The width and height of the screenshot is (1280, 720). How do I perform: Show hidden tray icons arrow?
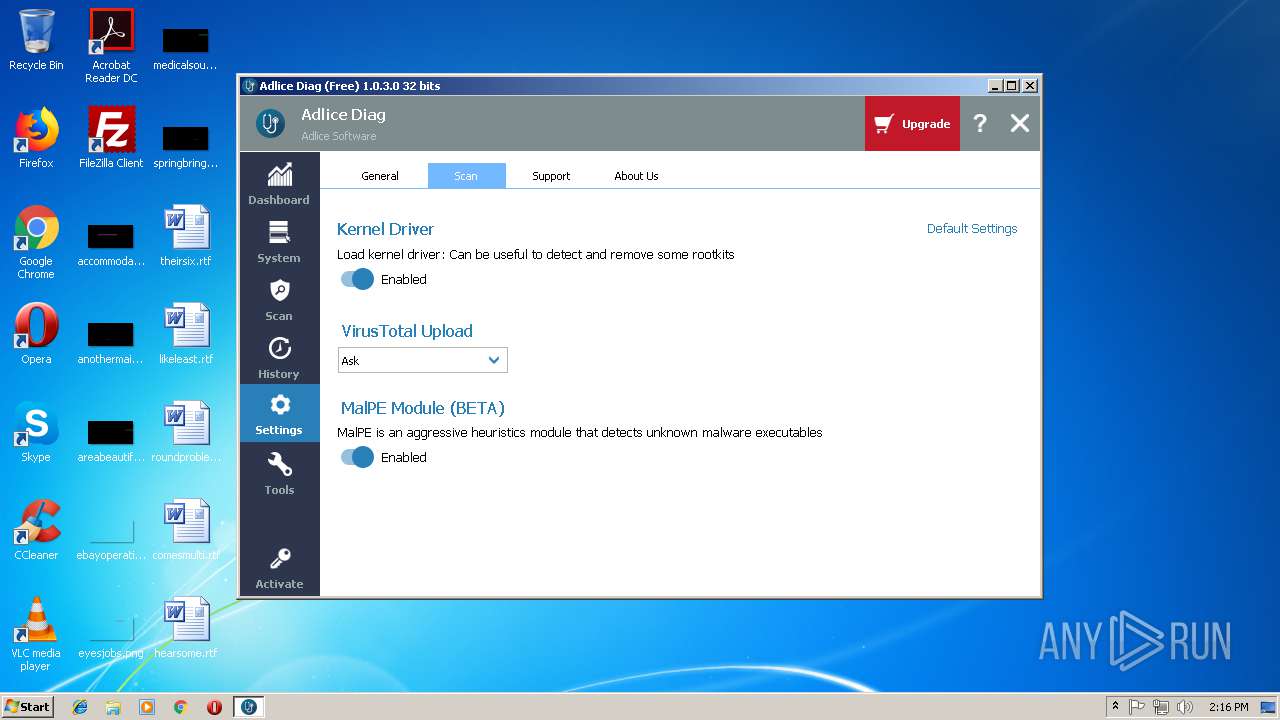click(x=1115, y=707)
